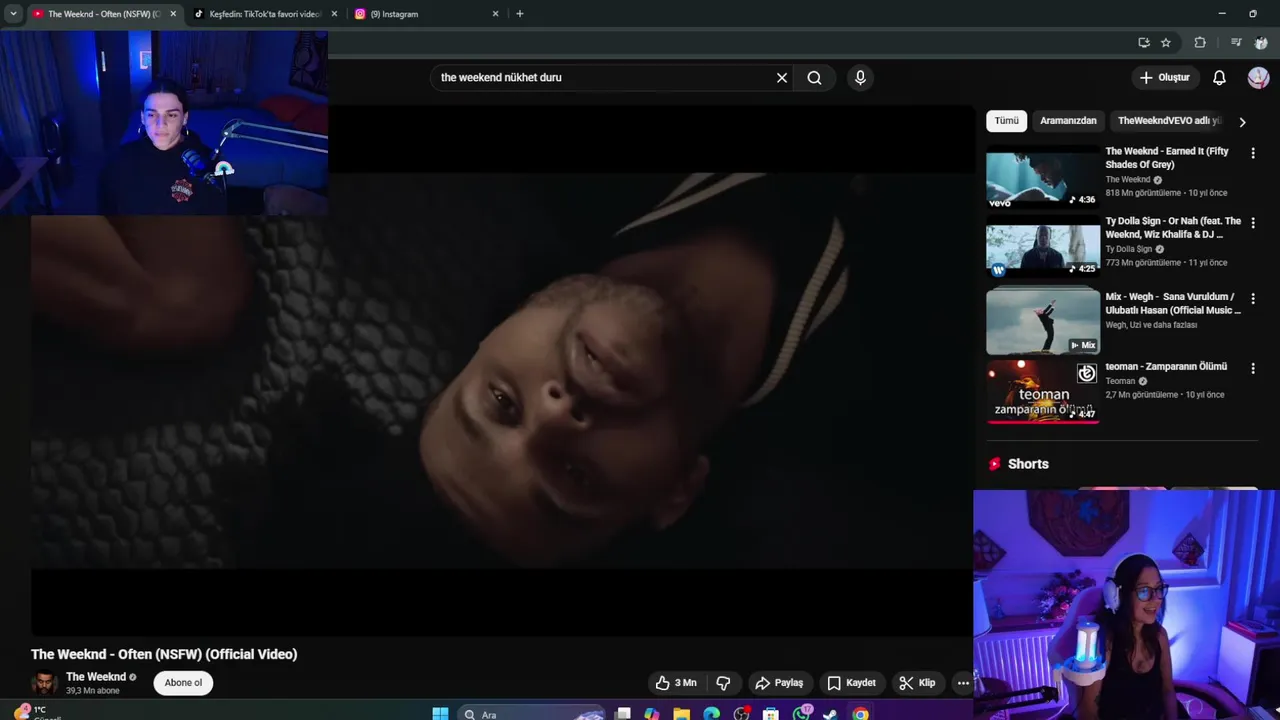Click the taskbar Ara search box
This screenshot has height=720, width=1280.
(x=532, y=714)
